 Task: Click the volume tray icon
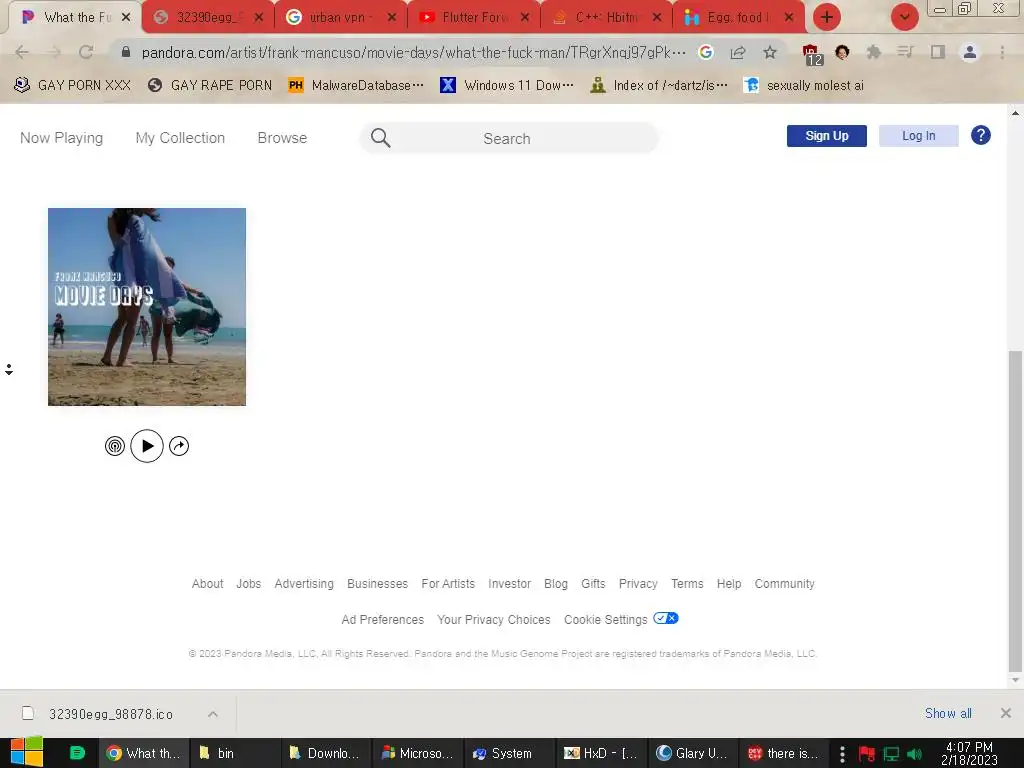point(914,754)
